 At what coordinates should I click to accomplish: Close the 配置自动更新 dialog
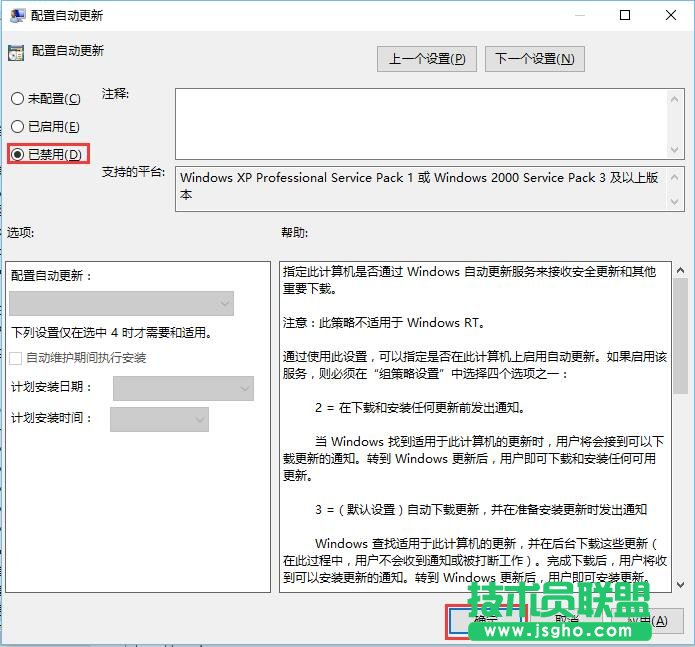[x=671, y=16]
